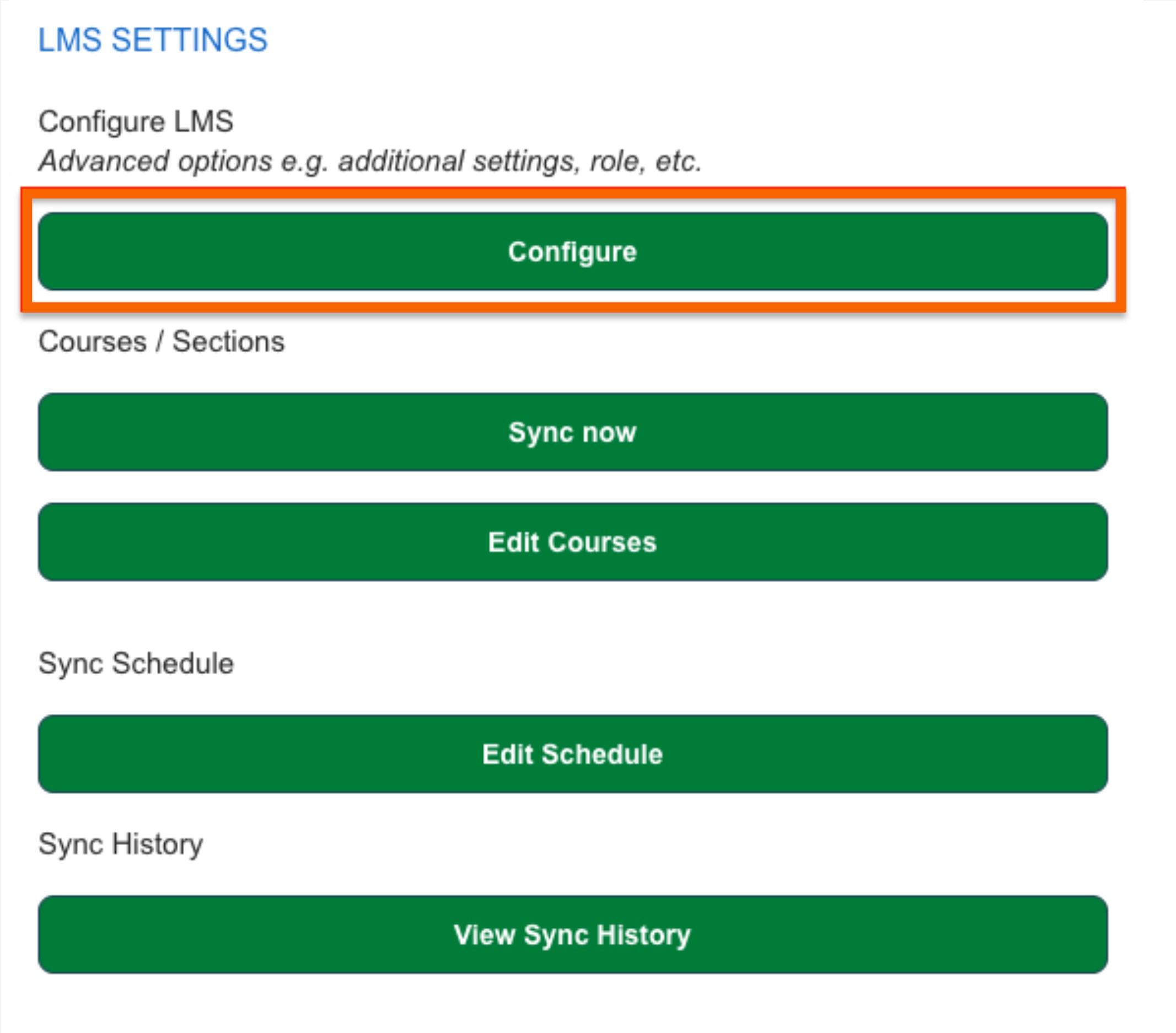Open Edit Schedule for sync timing
This screenshot has width=1176, height=1033.
point(572,754)
